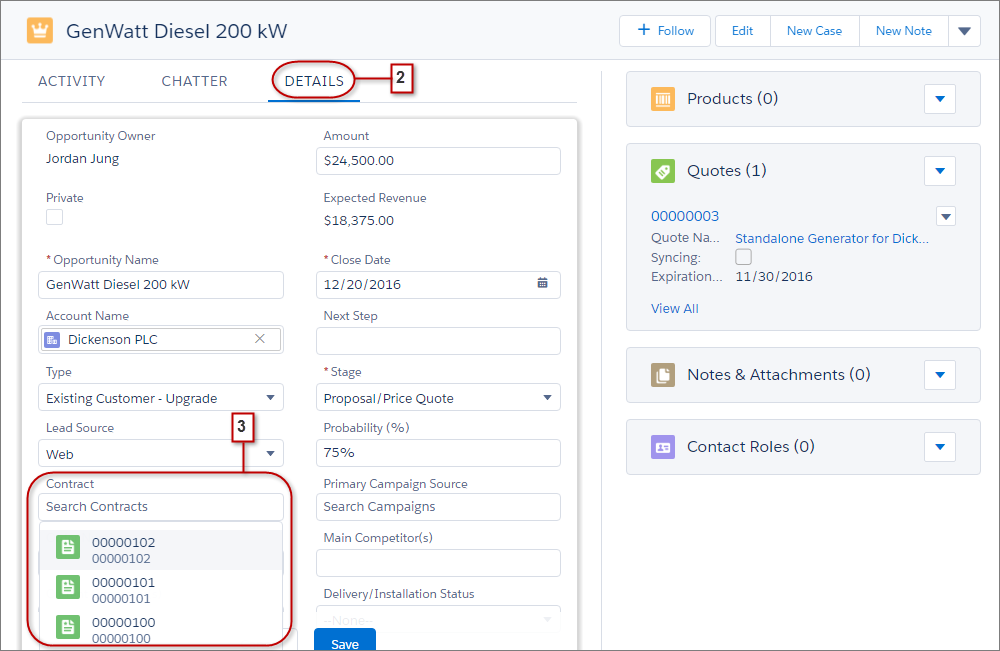The height and width of the screenshot is (651, 1000).
Task: Click the plus icon on Follow button
Action: click(x=644, y=30)
